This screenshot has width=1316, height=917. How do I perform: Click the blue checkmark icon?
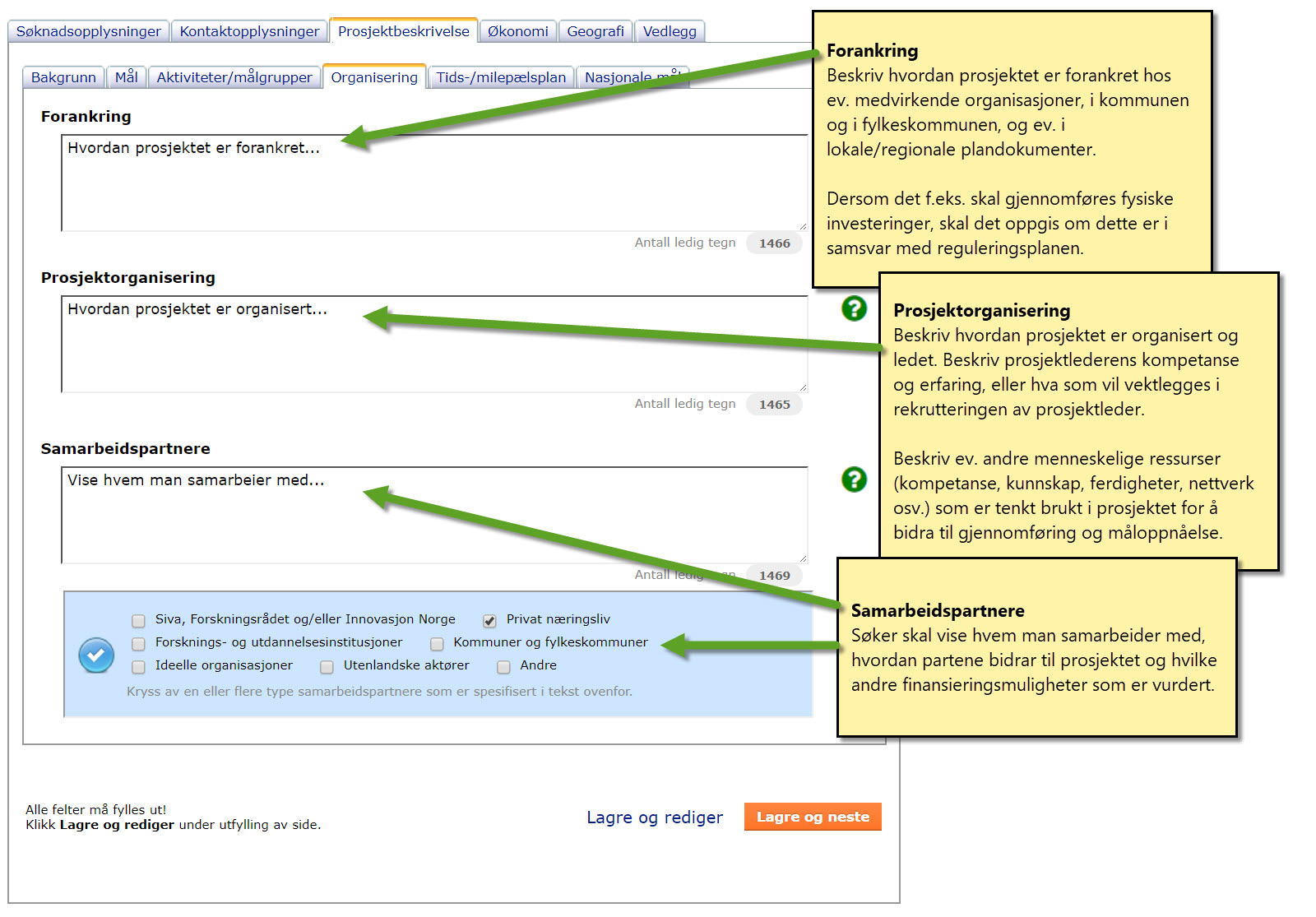pos(96,655)
